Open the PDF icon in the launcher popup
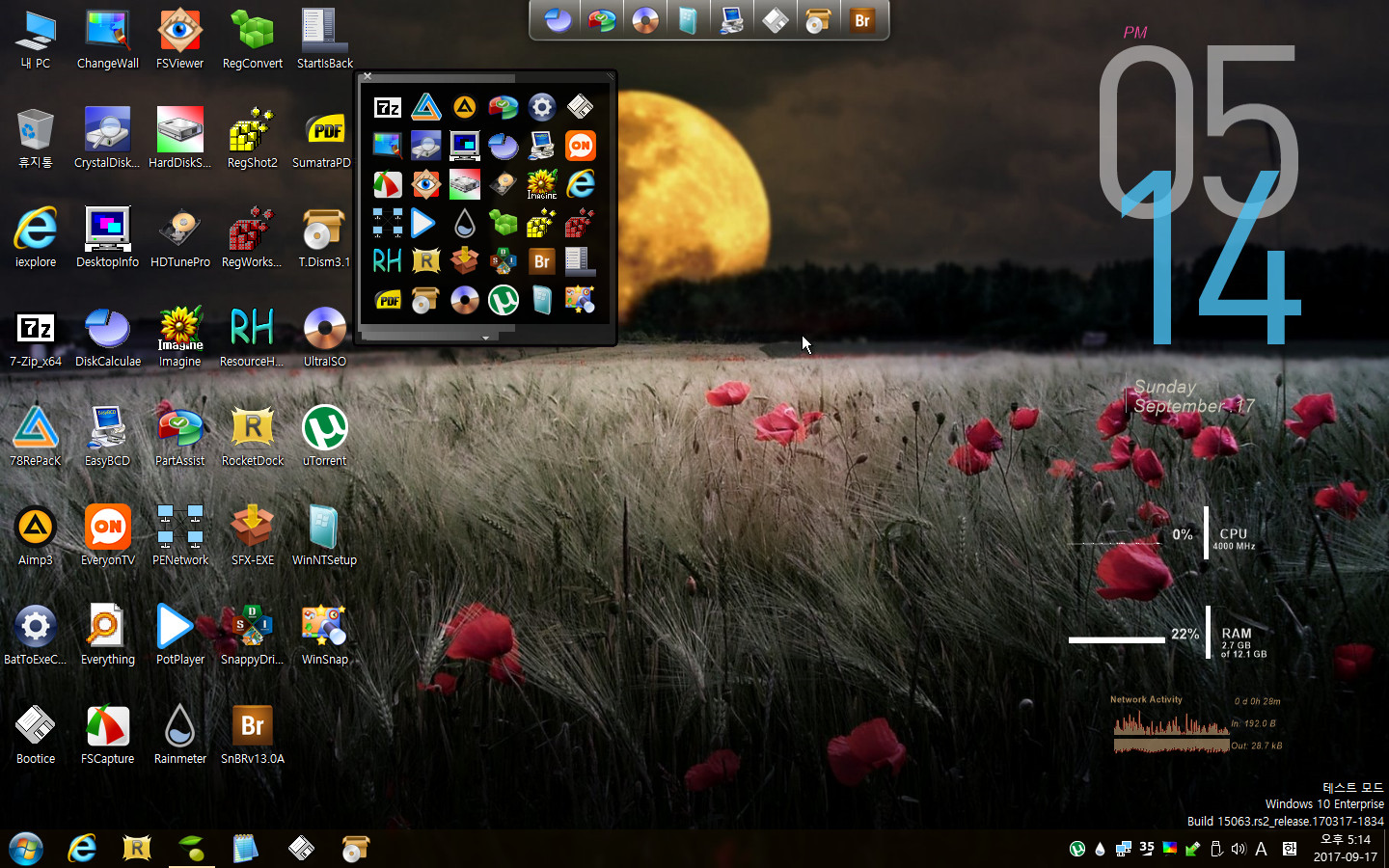Screen dimensions: 1389x868 tap(388, 300)
